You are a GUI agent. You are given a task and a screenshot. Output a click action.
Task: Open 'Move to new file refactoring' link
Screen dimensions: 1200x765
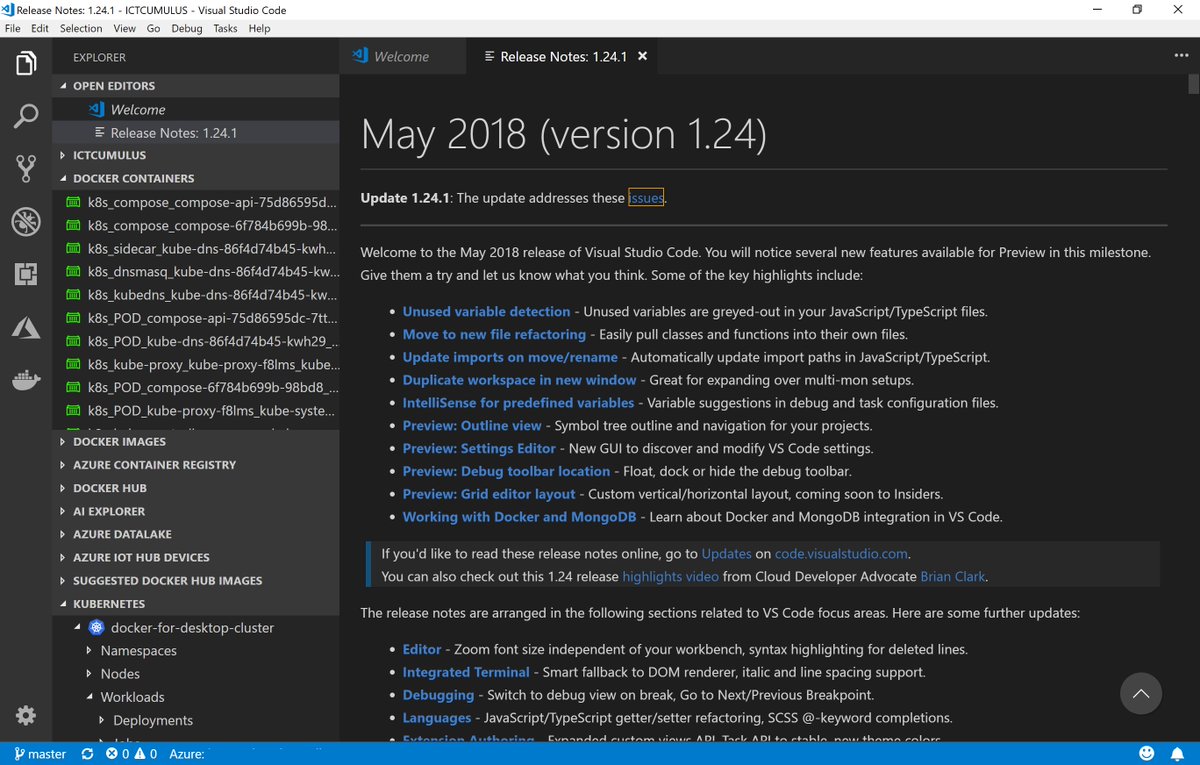click(x=494, y=334)
